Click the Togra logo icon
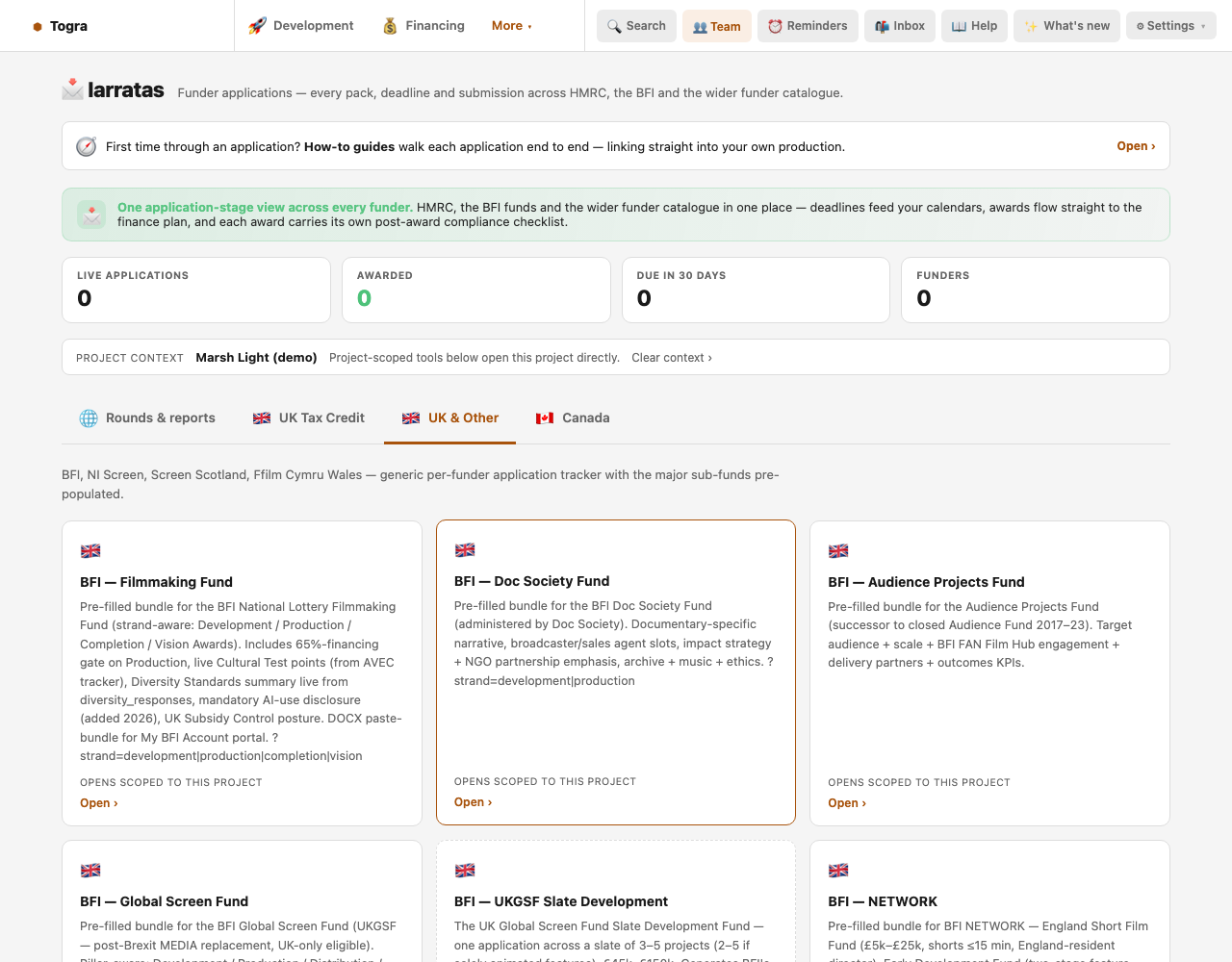The height and width of the screenshot is (962, 1232). 38,27
